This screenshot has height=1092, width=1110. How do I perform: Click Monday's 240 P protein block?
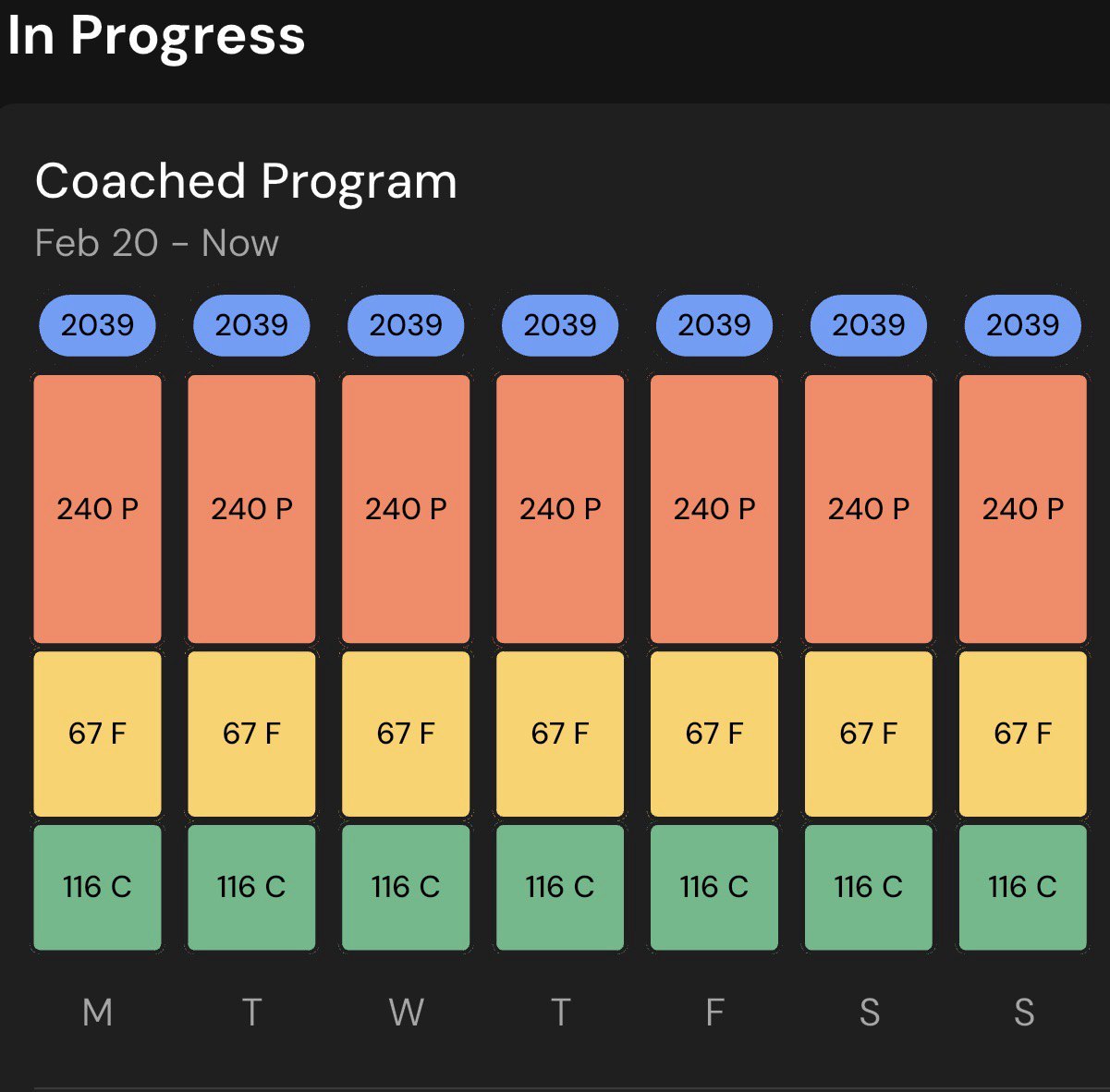[x=97, y=508]
